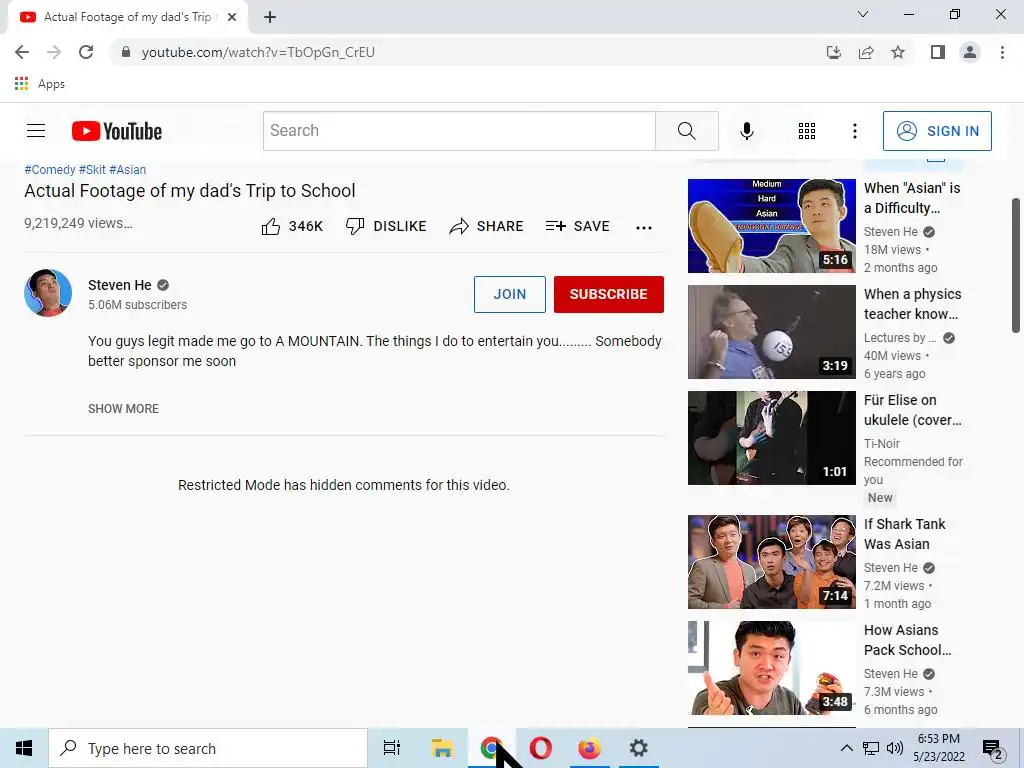Open taskbar clock showing 6:53 PM

[938, 748]
